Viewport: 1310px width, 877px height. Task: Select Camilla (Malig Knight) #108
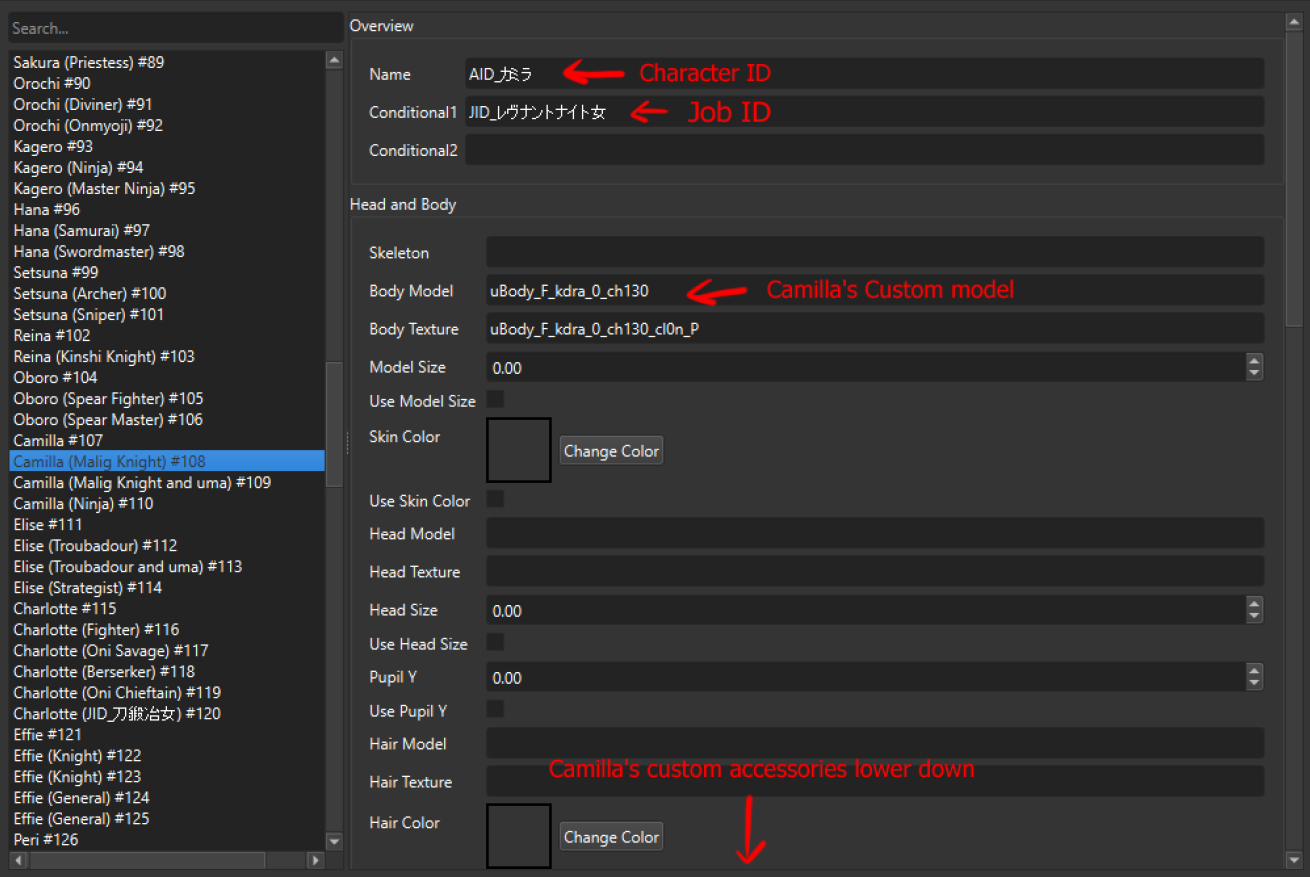click(x=167, y=461)
